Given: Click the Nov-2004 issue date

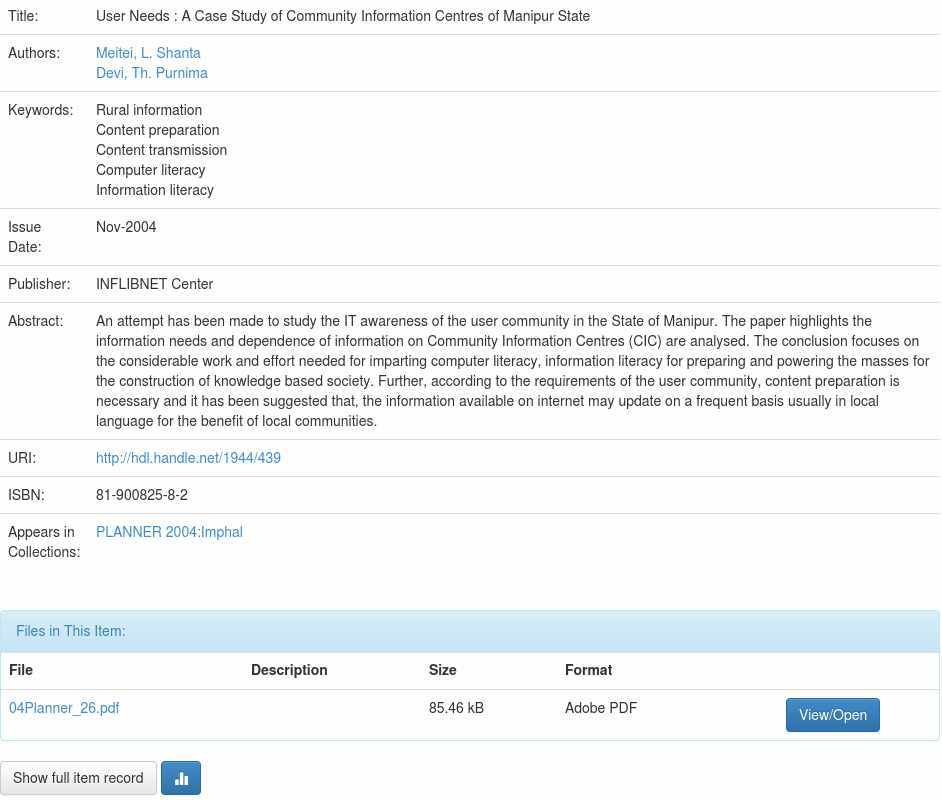Looking at the screenshot, I should pos(126,227).
